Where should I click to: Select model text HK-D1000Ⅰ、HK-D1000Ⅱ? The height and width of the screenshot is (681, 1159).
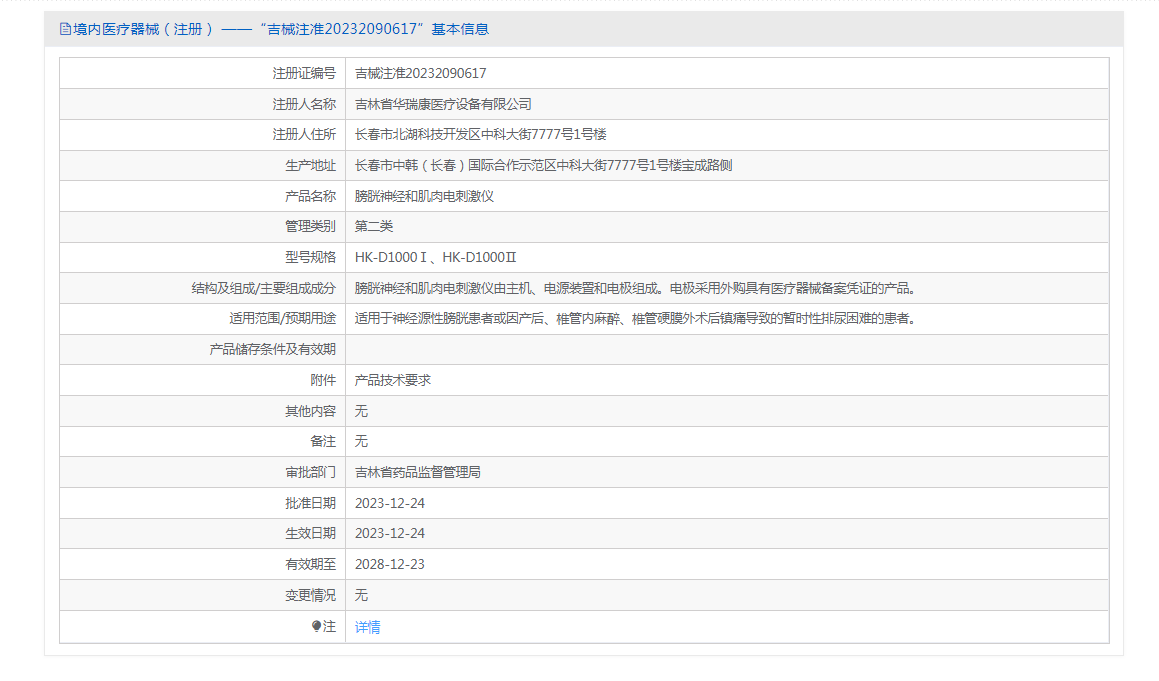(x=435, y=257)
